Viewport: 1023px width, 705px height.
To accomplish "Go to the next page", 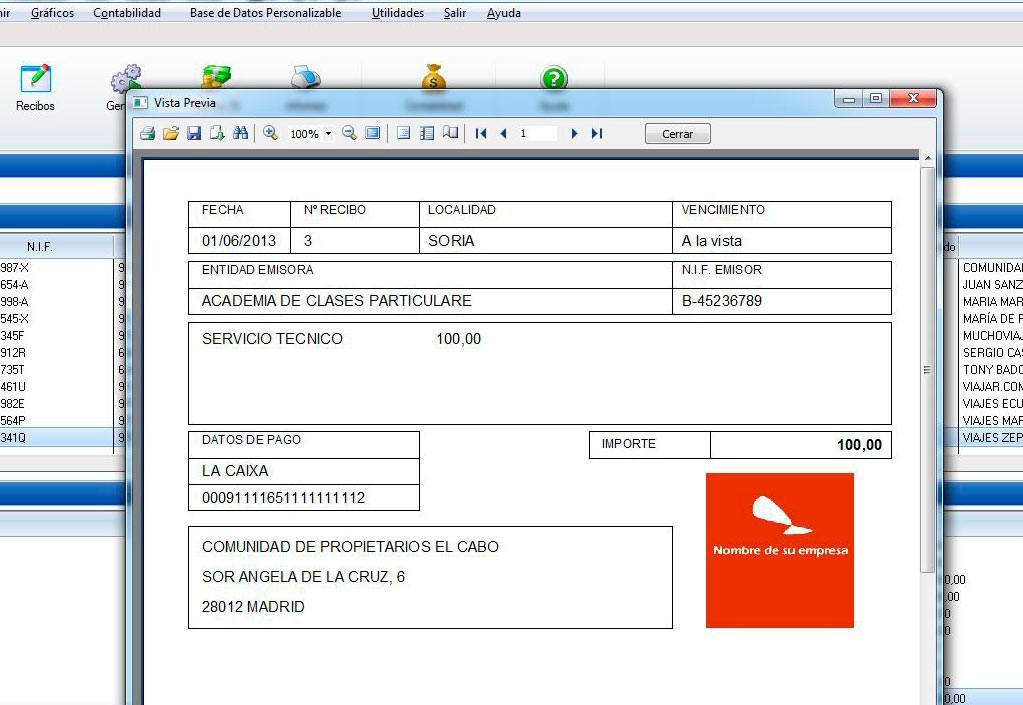I will pyautogui.click(x=574, y=133).
